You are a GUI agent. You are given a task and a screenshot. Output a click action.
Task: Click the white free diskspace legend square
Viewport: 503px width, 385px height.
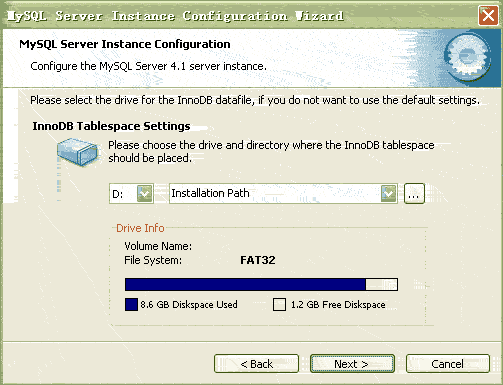click(279, 304)
